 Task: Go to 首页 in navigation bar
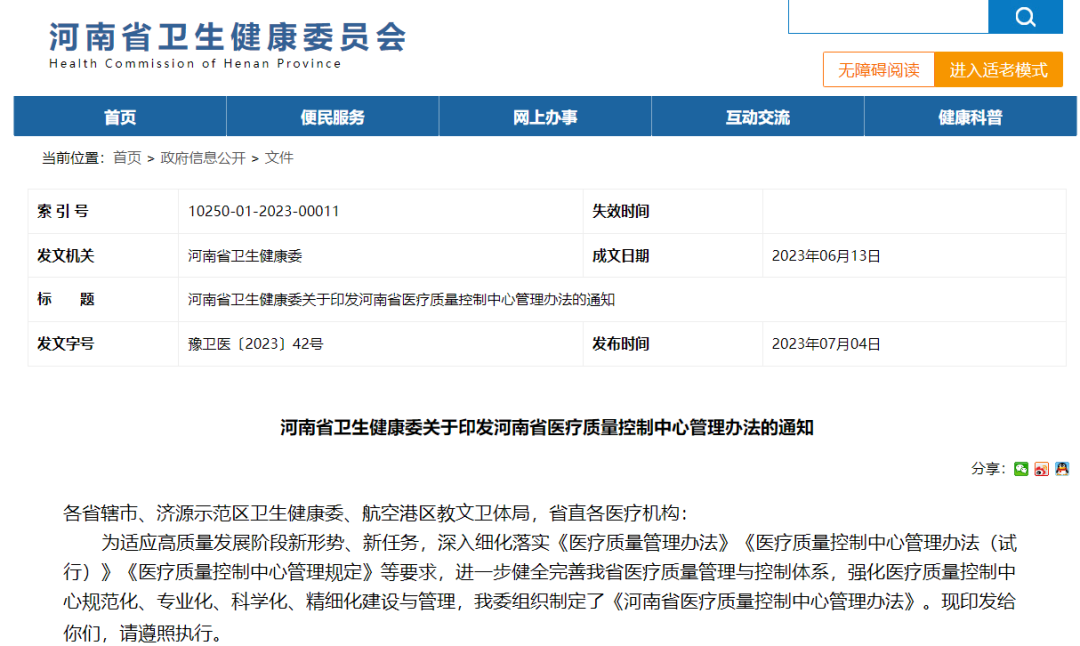(x=120, y=117)
